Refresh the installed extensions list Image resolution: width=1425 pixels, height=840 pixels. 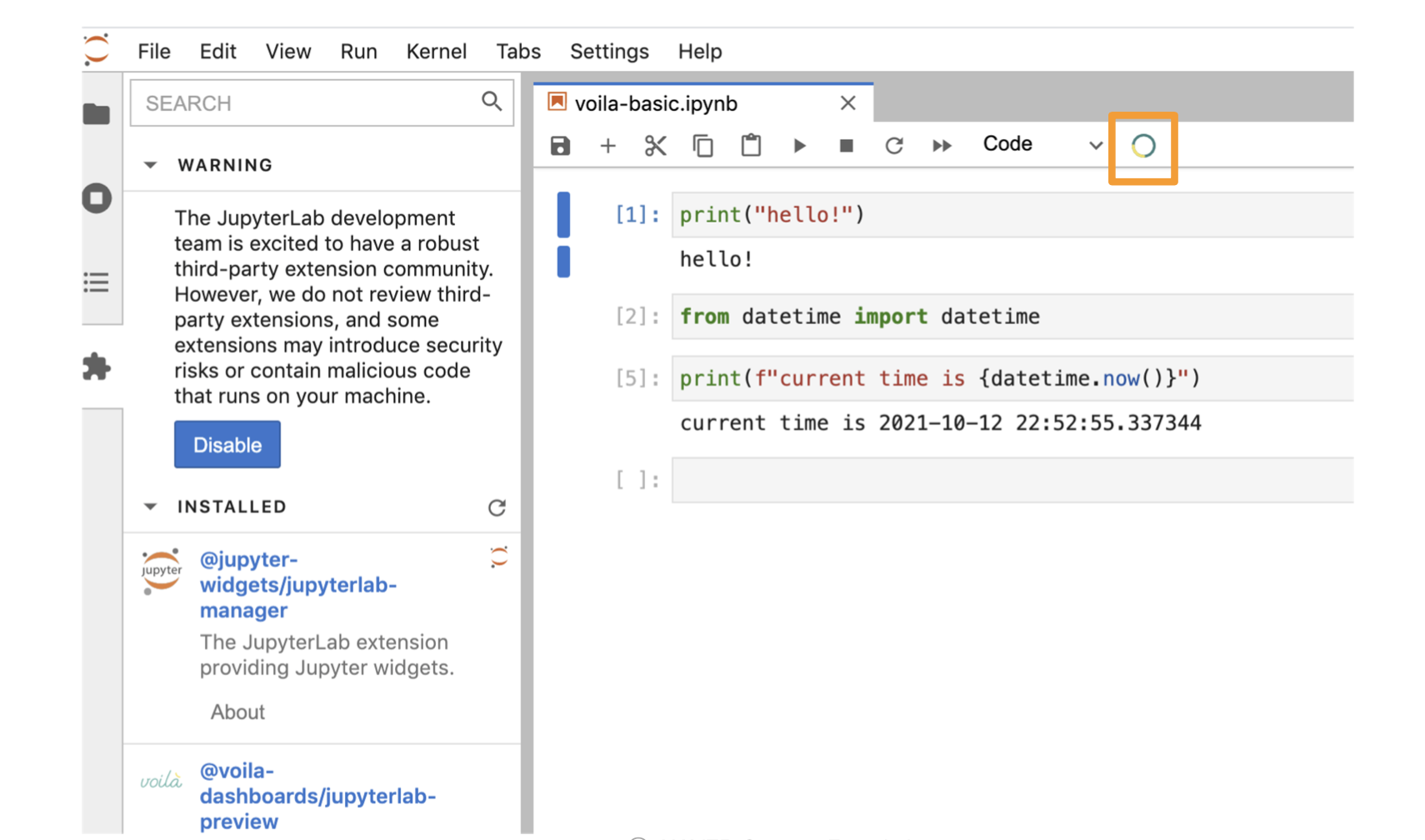497,507
